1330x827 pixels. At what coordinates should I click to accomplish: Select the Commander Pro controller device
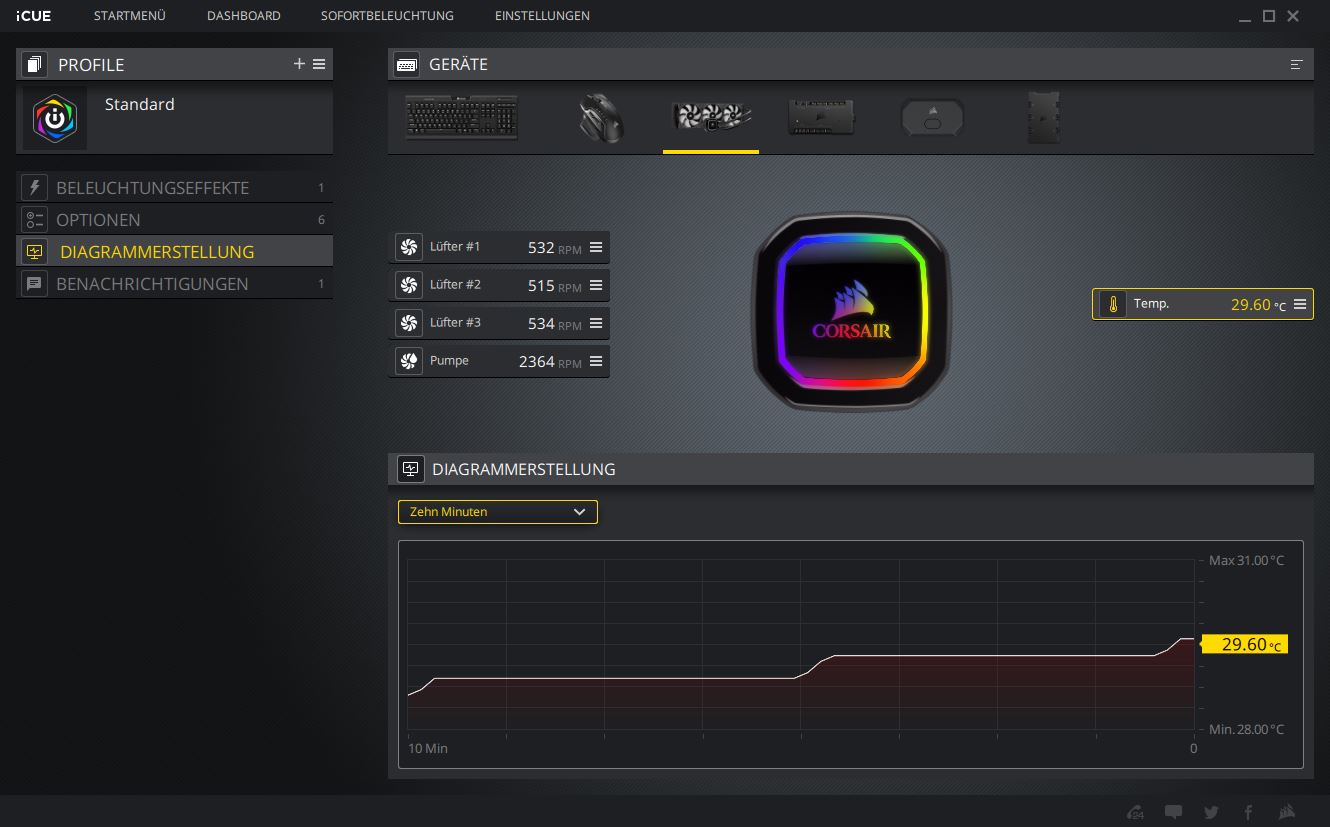pos(821,117)
